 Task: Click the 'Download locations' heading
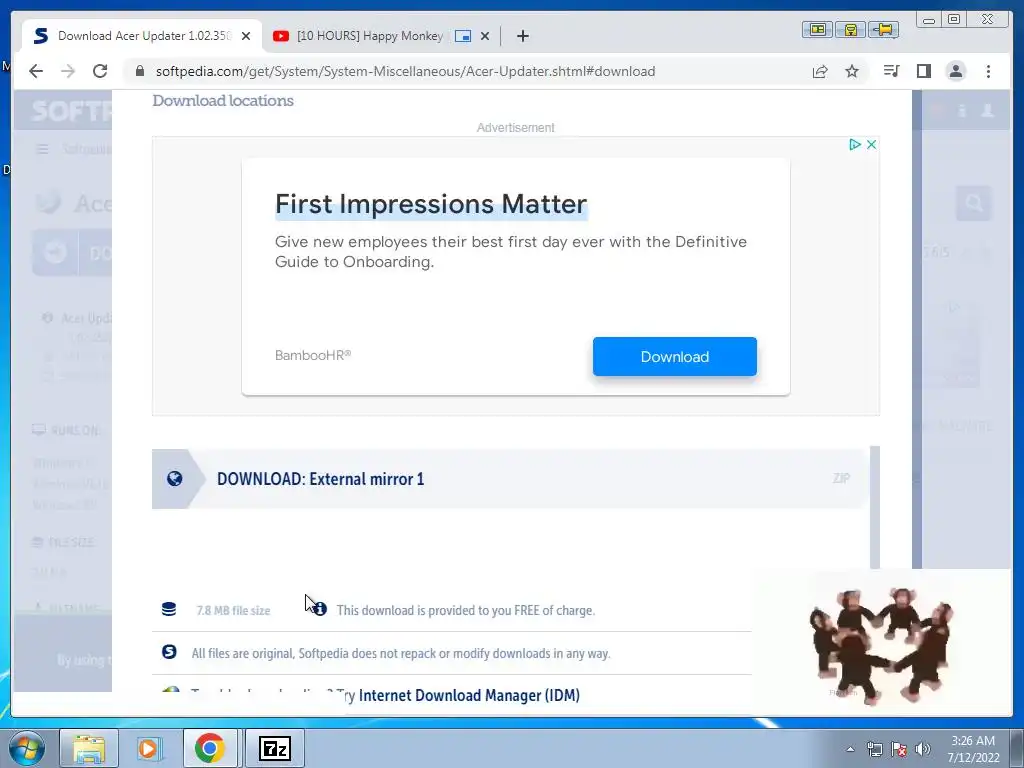[x=223, y=101]
